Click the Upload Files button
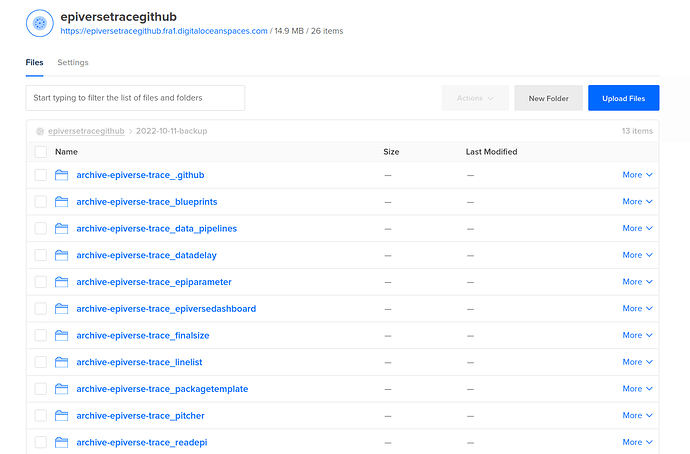Screen dimensions: 690x454 (623, 98)
